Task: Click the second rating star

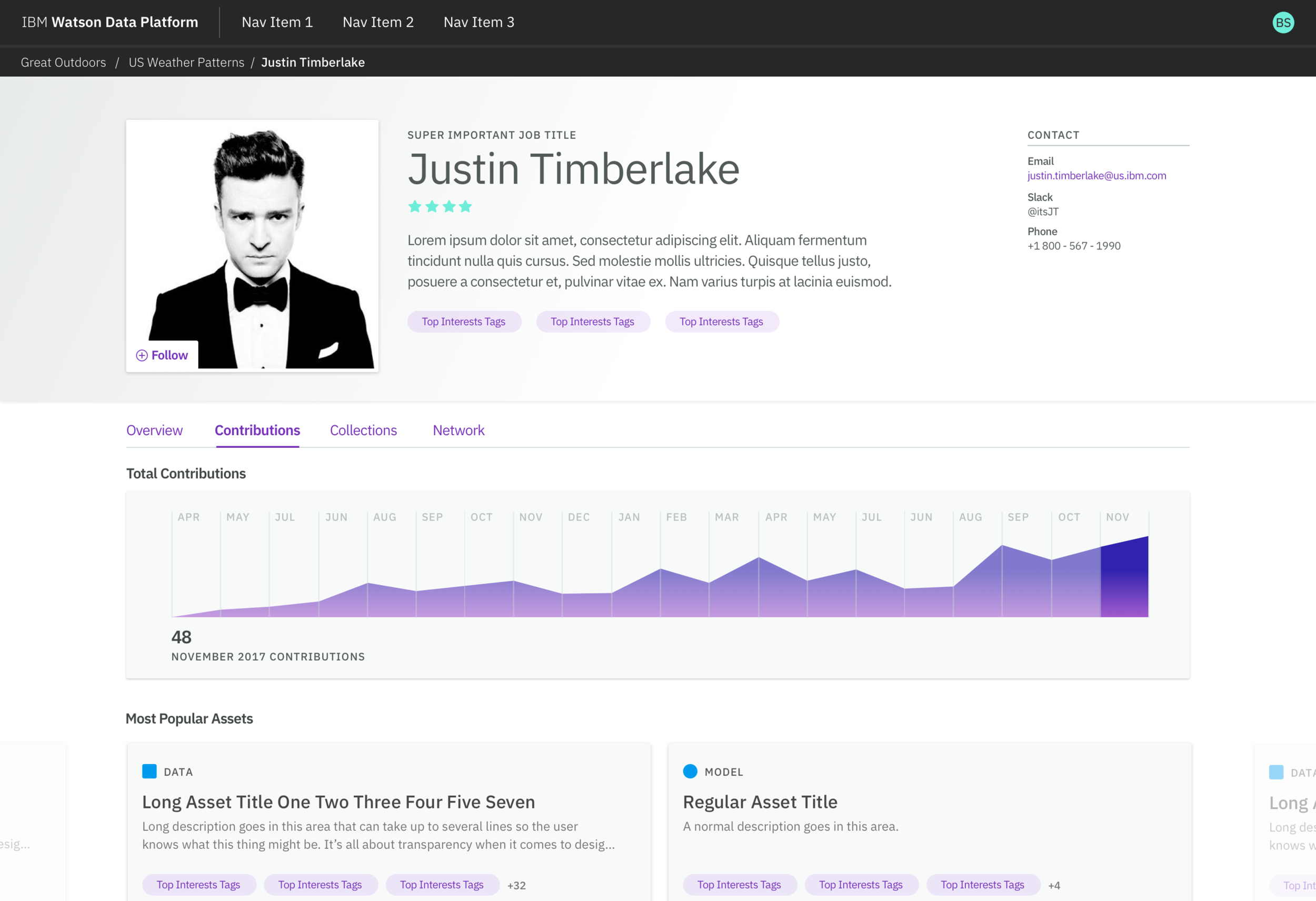Action: coord(432,206)
